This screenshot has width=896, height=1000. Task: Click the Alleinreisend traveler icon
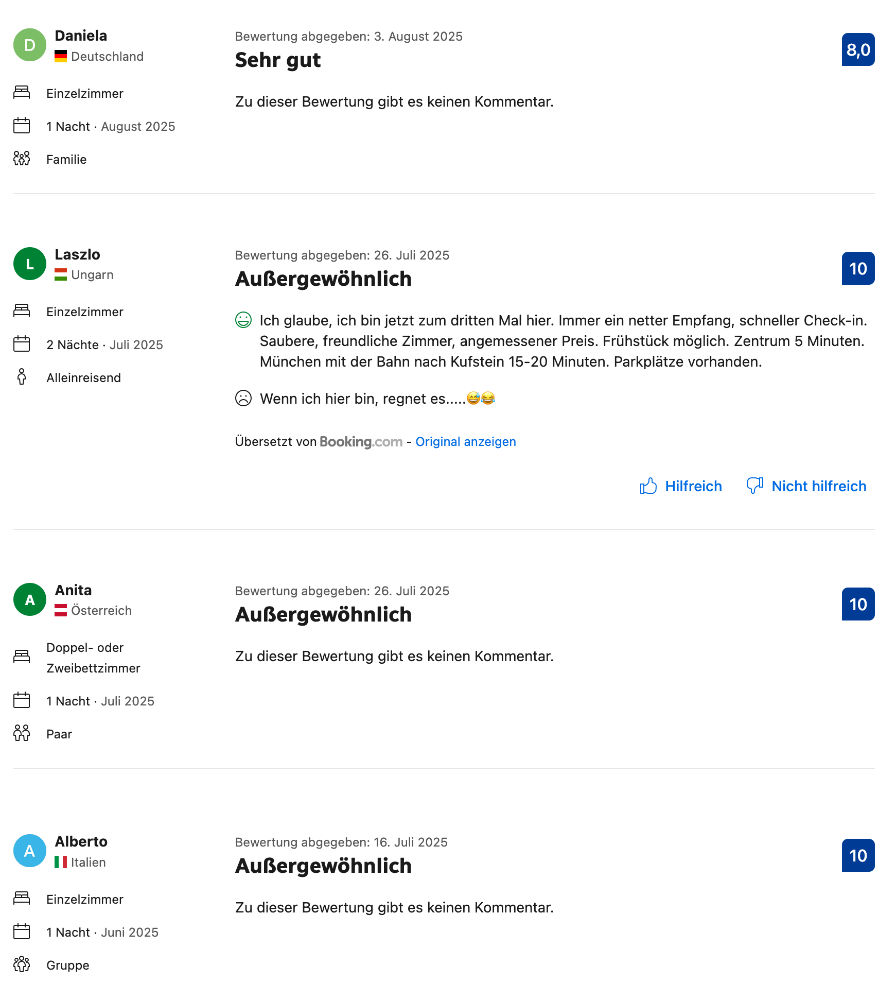coord(22,377)
